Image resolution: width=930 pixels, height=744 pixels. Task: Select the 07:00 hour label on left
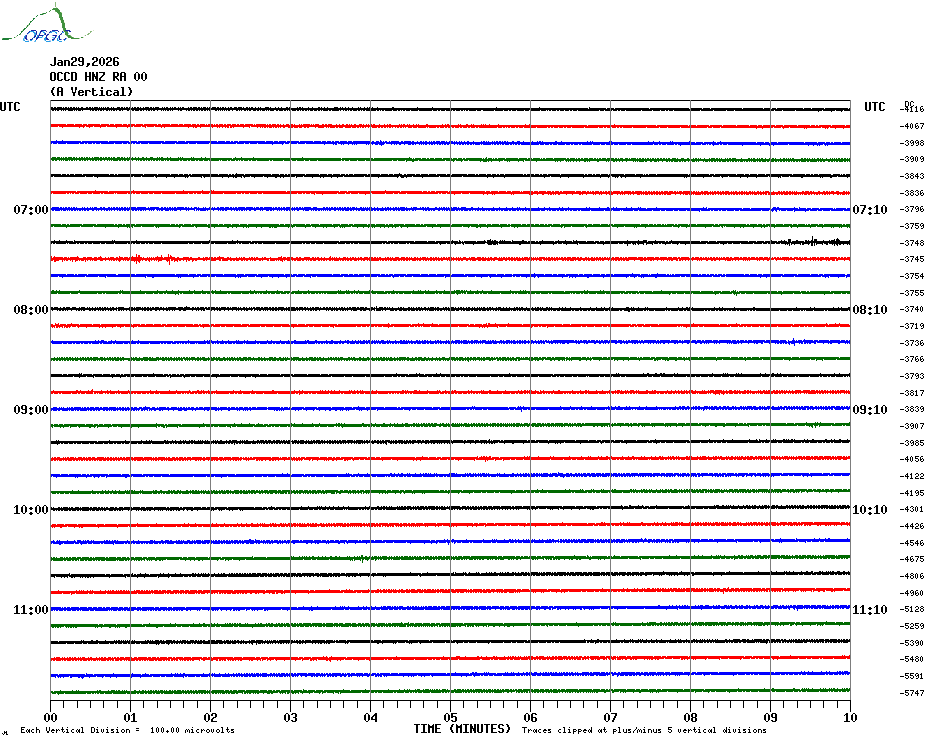click(x=30, y=210)
